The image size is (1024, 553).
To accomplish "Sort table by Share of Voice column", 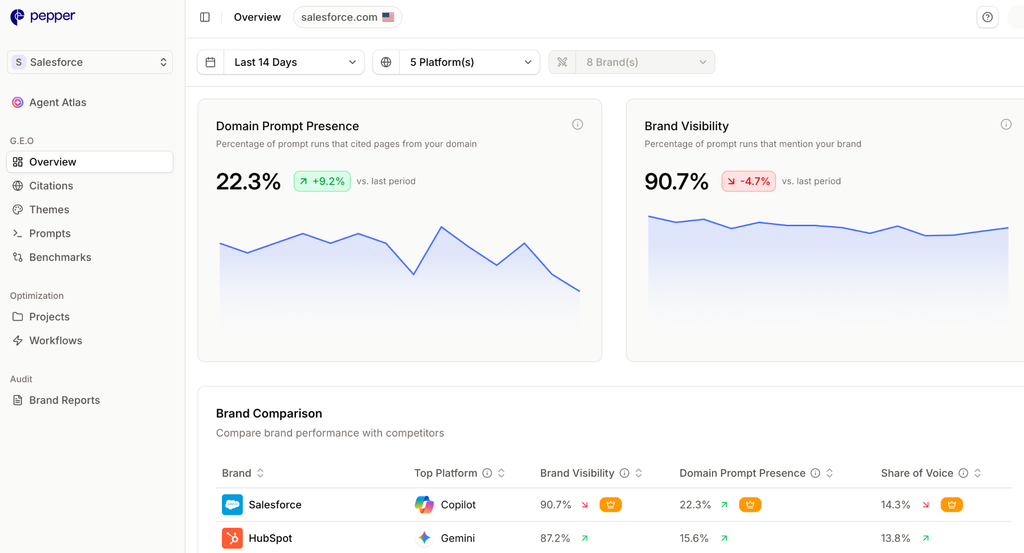I will pos(978,473).
